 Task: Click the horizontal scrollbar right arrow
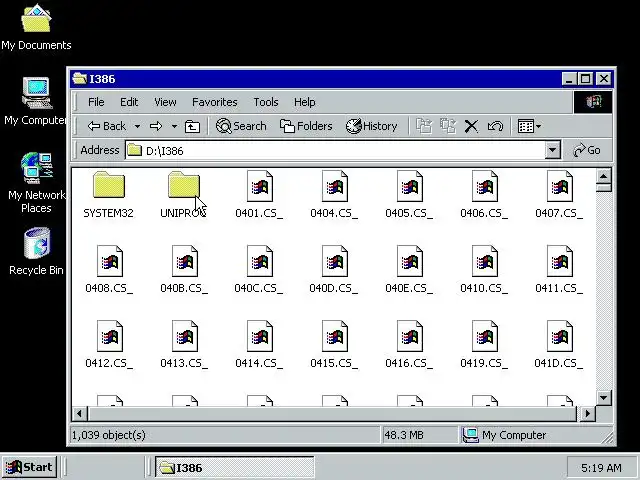(x=587, y=413)
